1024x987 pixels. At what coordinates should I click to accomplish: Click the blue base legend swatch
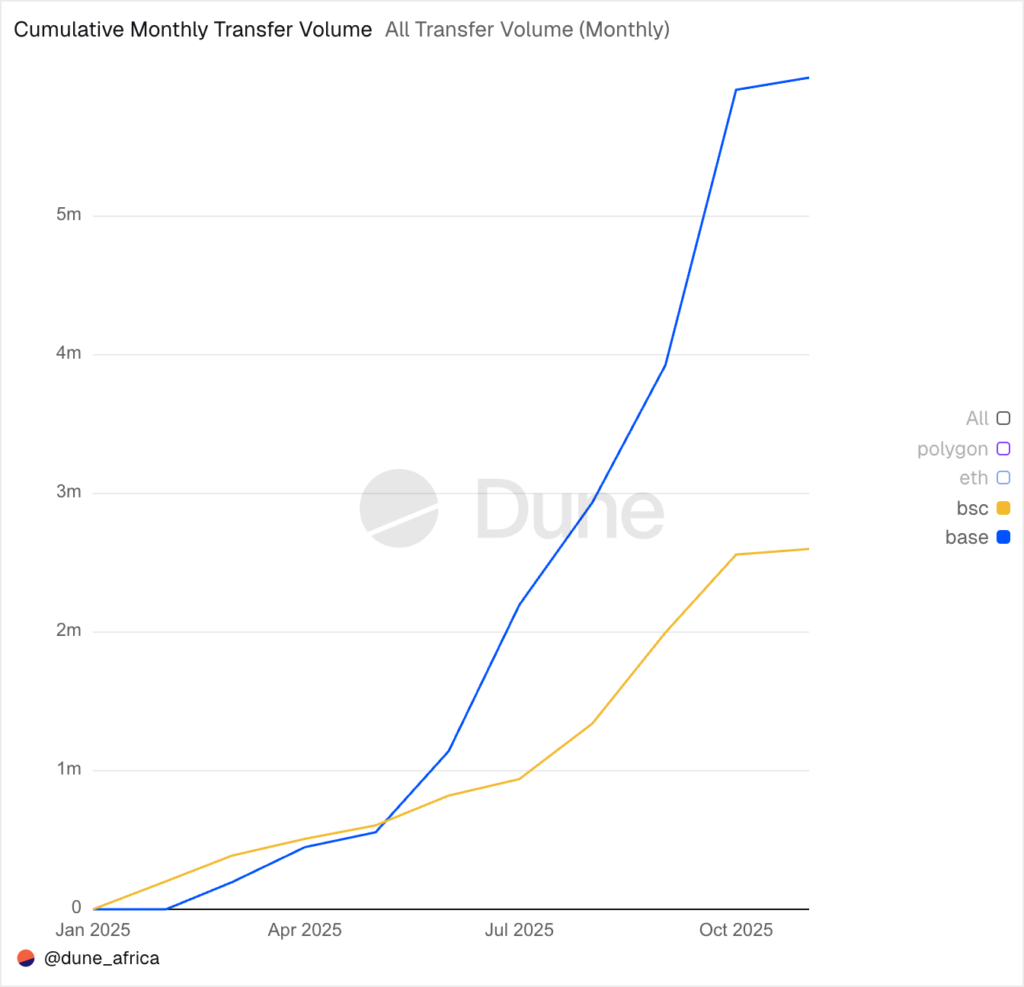pyautogui.click(x=1003, y=537)
